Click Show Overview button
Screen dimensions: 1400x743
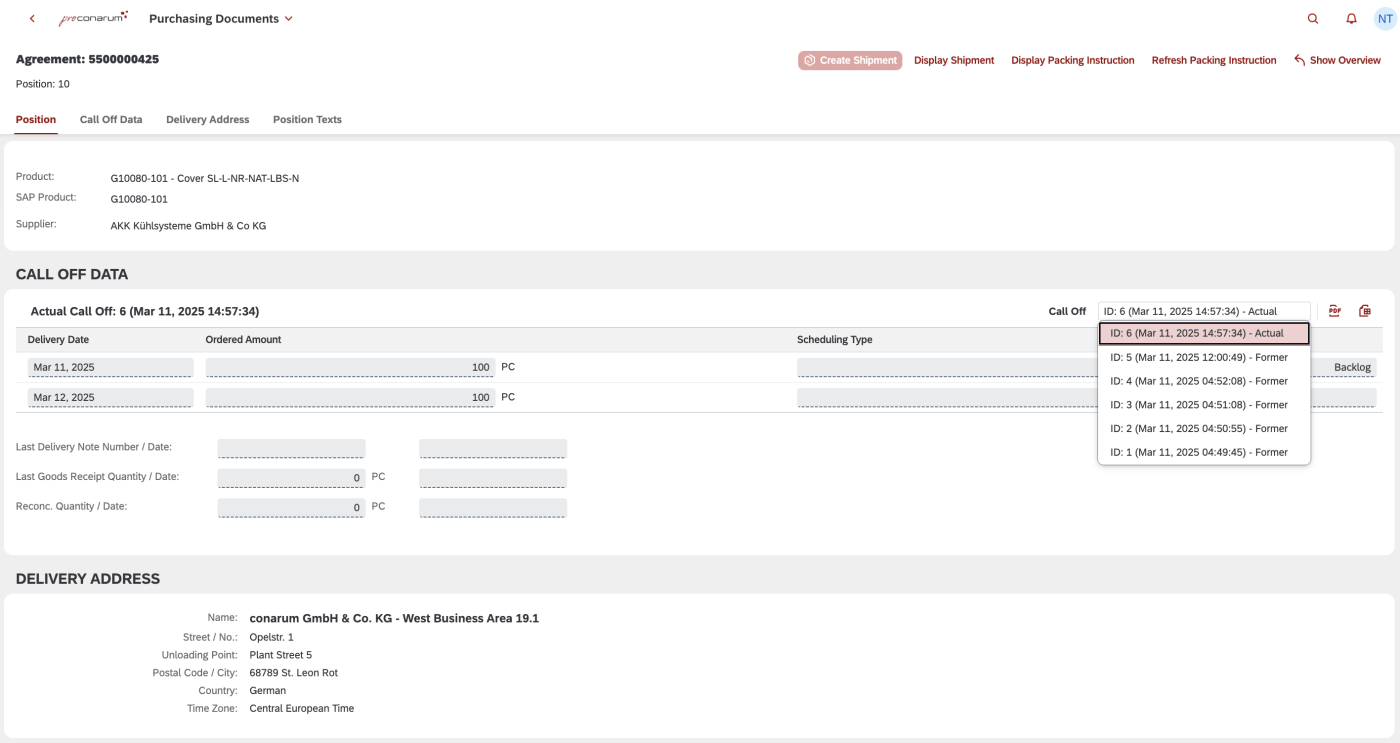click(x=1337, y=60)
